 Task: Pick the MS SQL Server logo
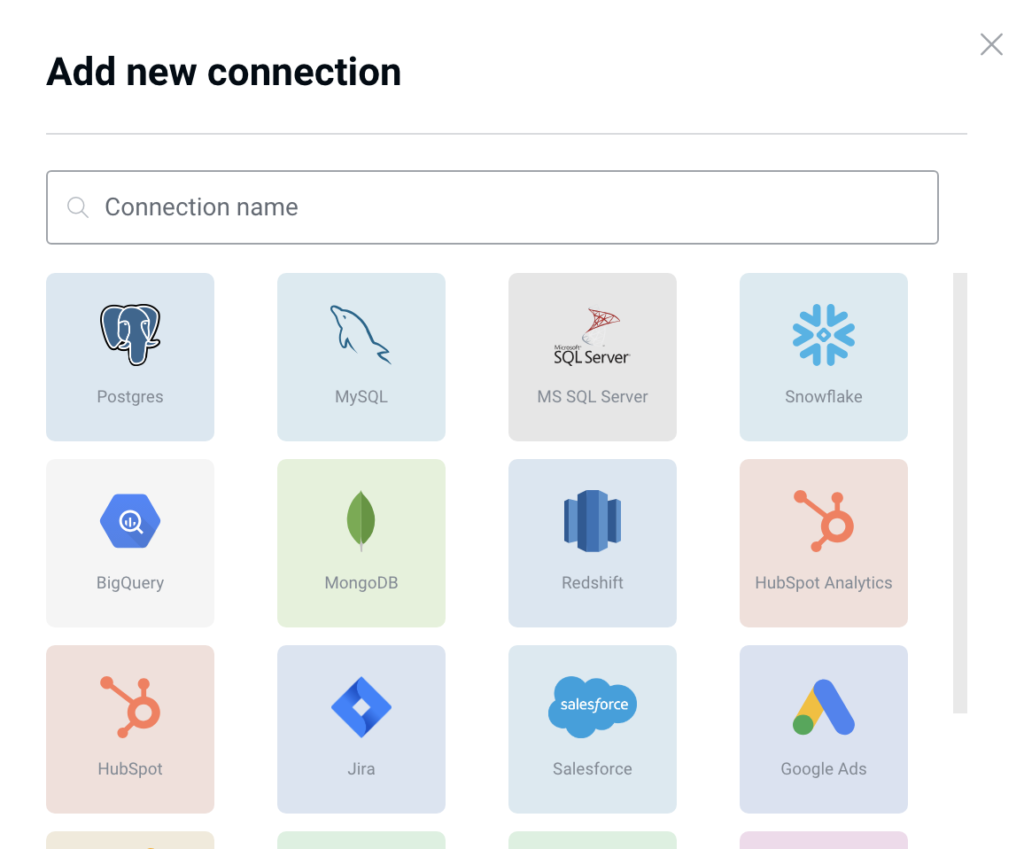592,336
